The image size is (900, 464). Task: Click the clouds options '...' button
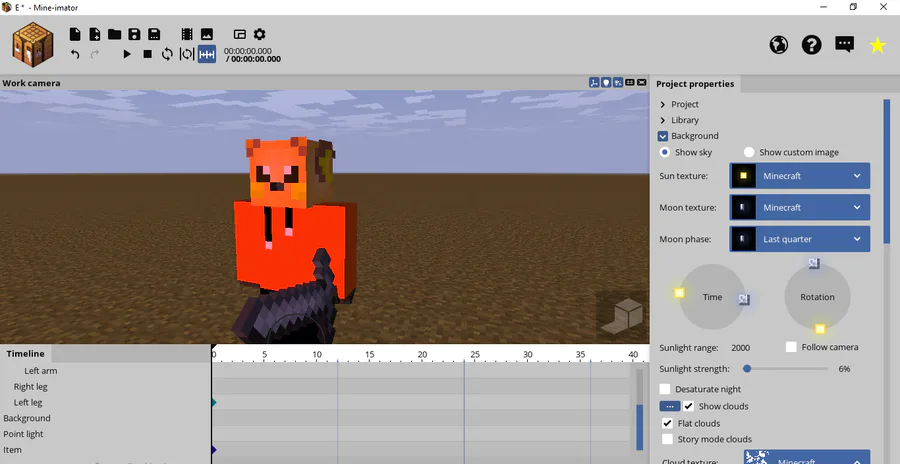pyautogui.click(x=669, y=406)
